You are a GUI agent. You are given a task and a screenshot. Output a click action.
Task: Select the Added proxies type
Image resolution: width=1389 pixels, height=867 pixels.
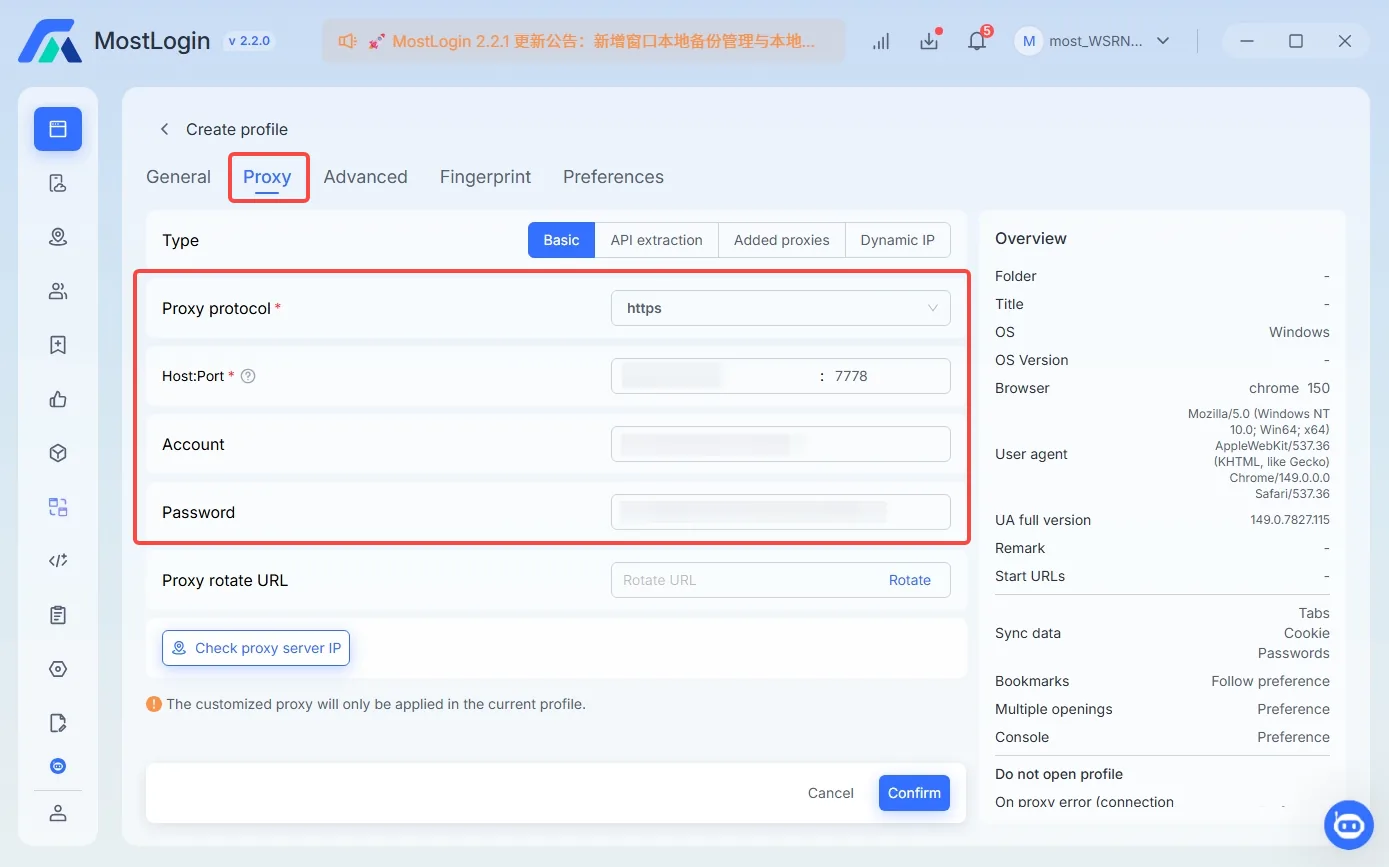tap(782, 240)
